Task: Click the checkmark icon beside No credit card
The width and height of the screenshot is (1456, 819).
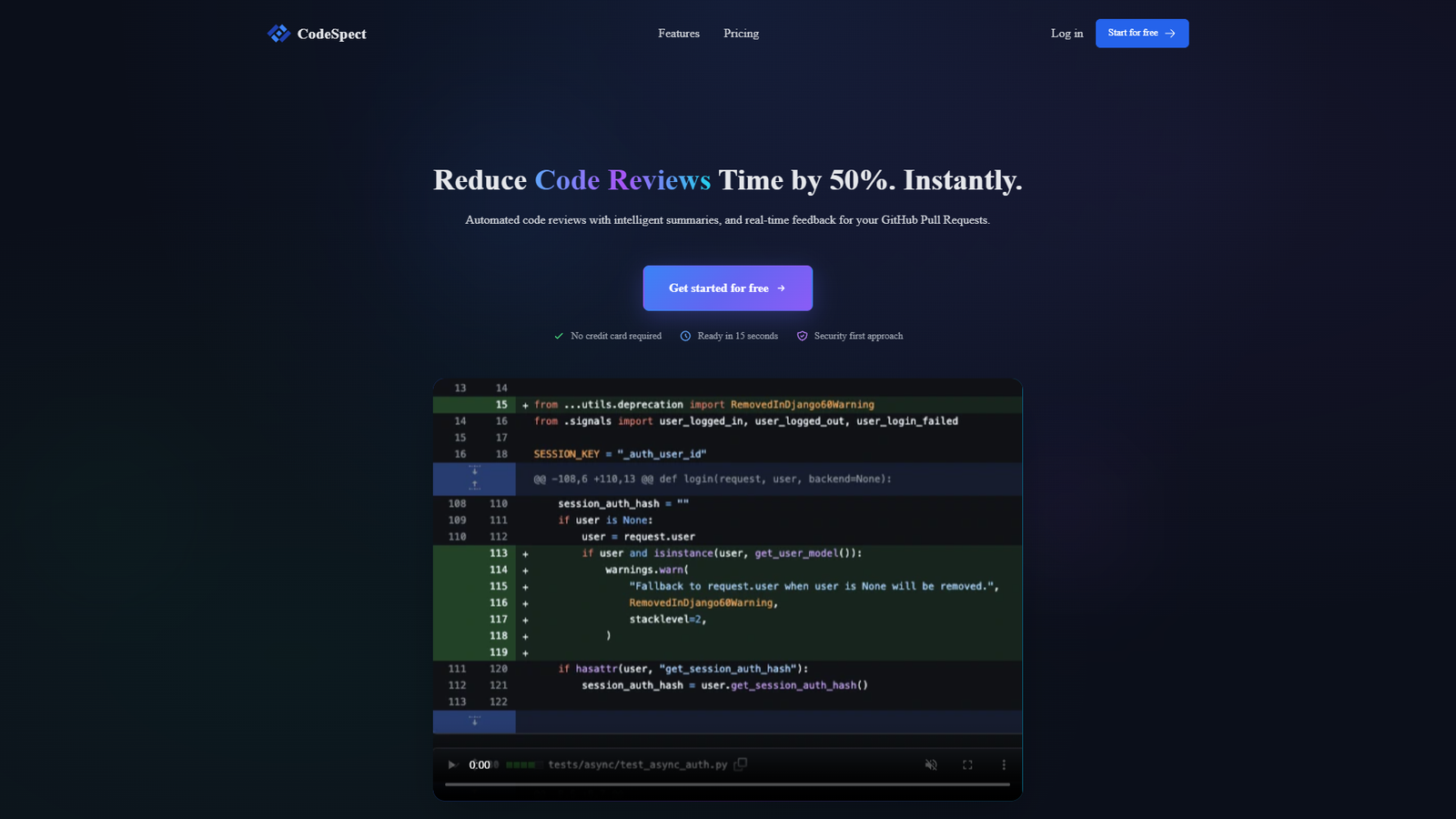Action: [x=559, y=336]
